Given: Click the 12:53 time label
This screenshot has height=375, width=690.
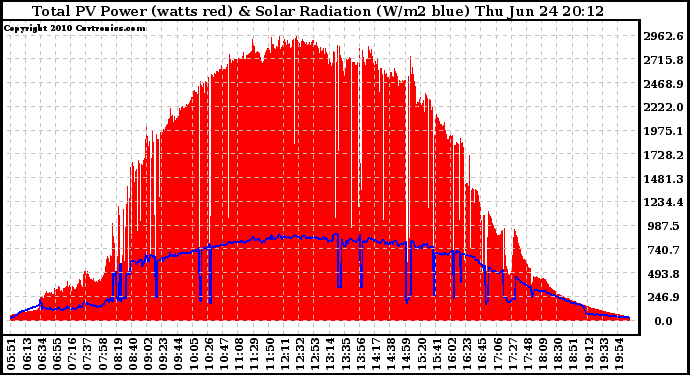Looking at the screenshot, I should pyautogui.click(x=316, y=354).
